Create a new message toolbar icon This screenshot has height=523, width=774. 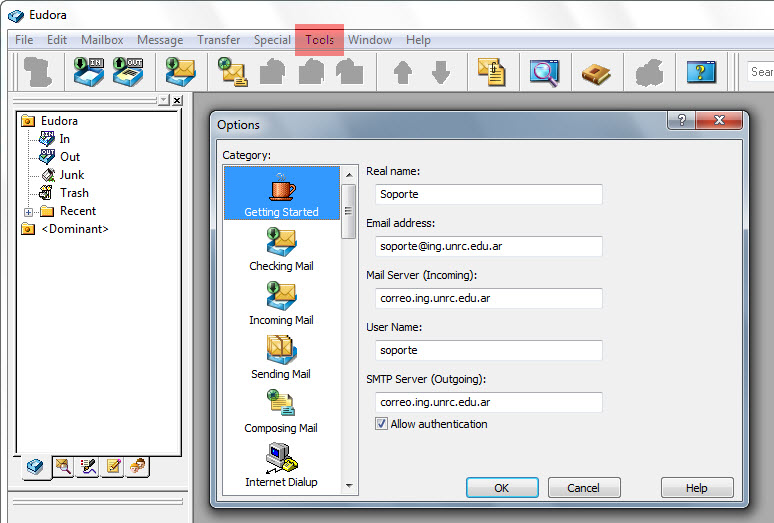pyautogui.click(x=232, y=72)
